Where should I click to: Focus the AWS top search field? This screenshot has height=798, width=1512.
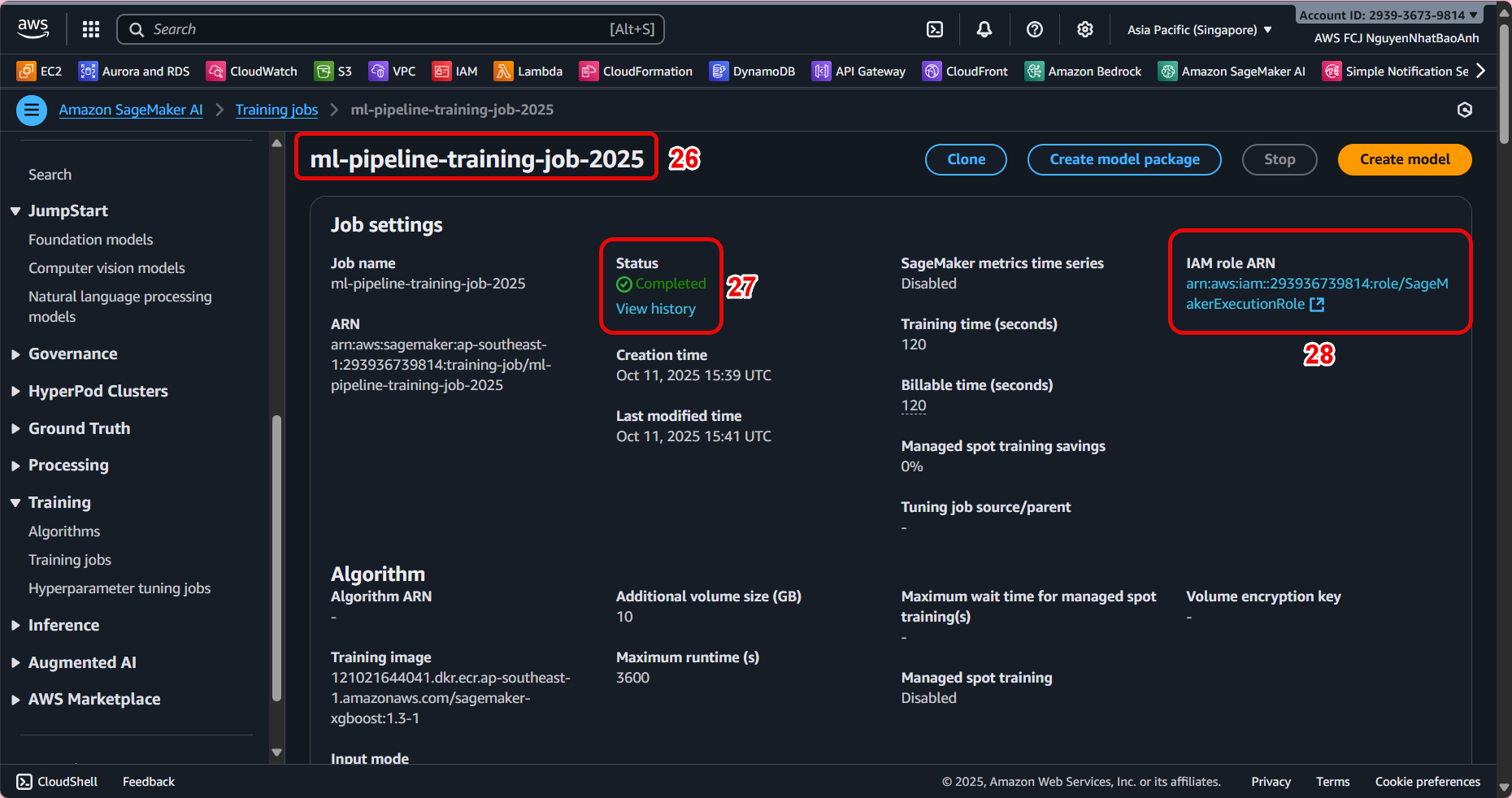tap(391, 29)
